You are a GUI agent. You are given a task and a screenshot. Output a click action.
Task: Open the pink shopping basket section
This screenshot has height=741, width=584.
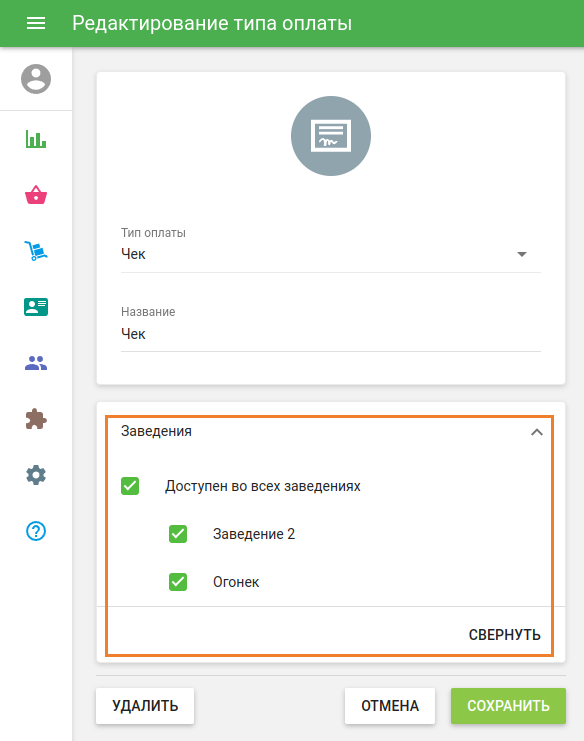tap(36, 195)
